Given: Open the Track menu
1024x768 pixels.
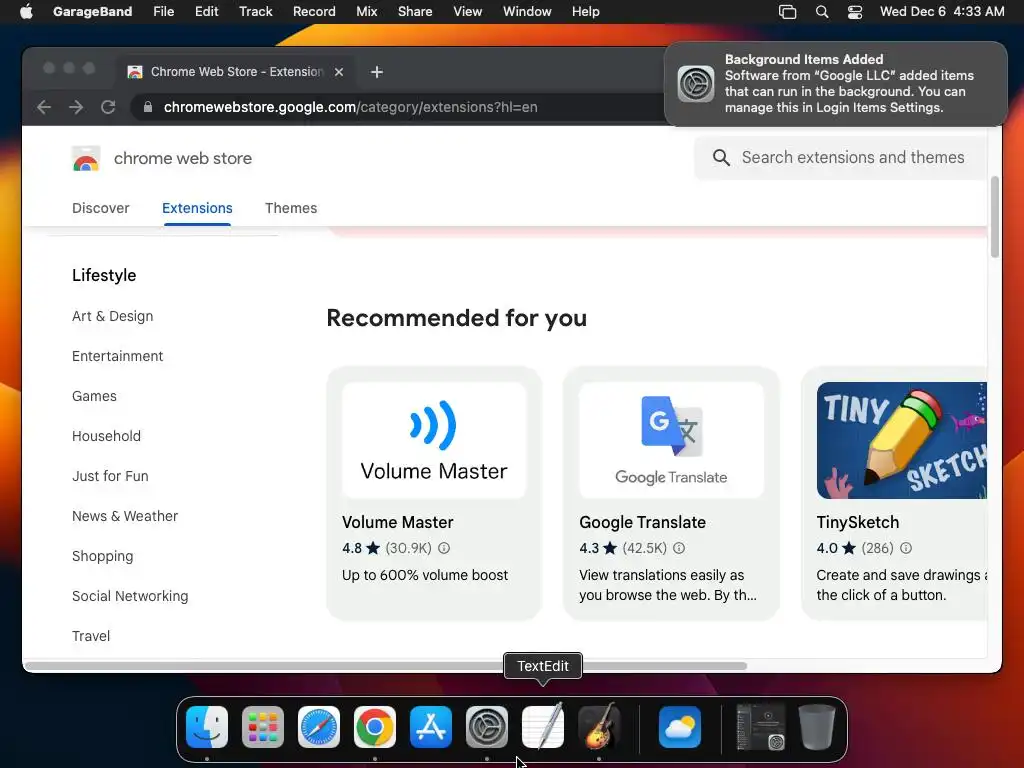Looking at the screenshot, I should [255, 12].
